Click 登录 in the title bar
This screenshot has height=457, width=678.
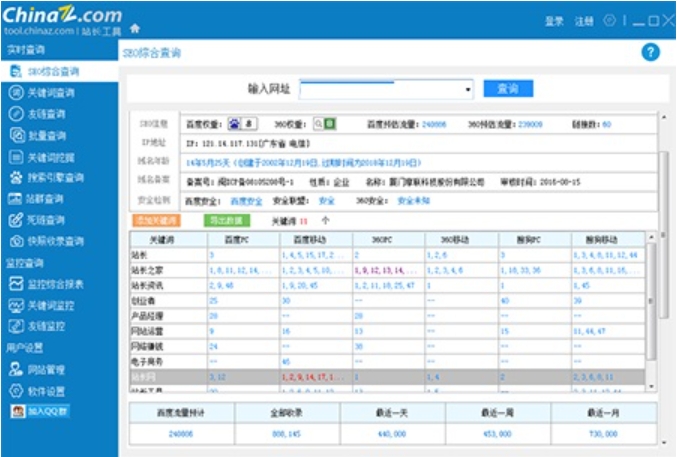(x=554, y=21)
